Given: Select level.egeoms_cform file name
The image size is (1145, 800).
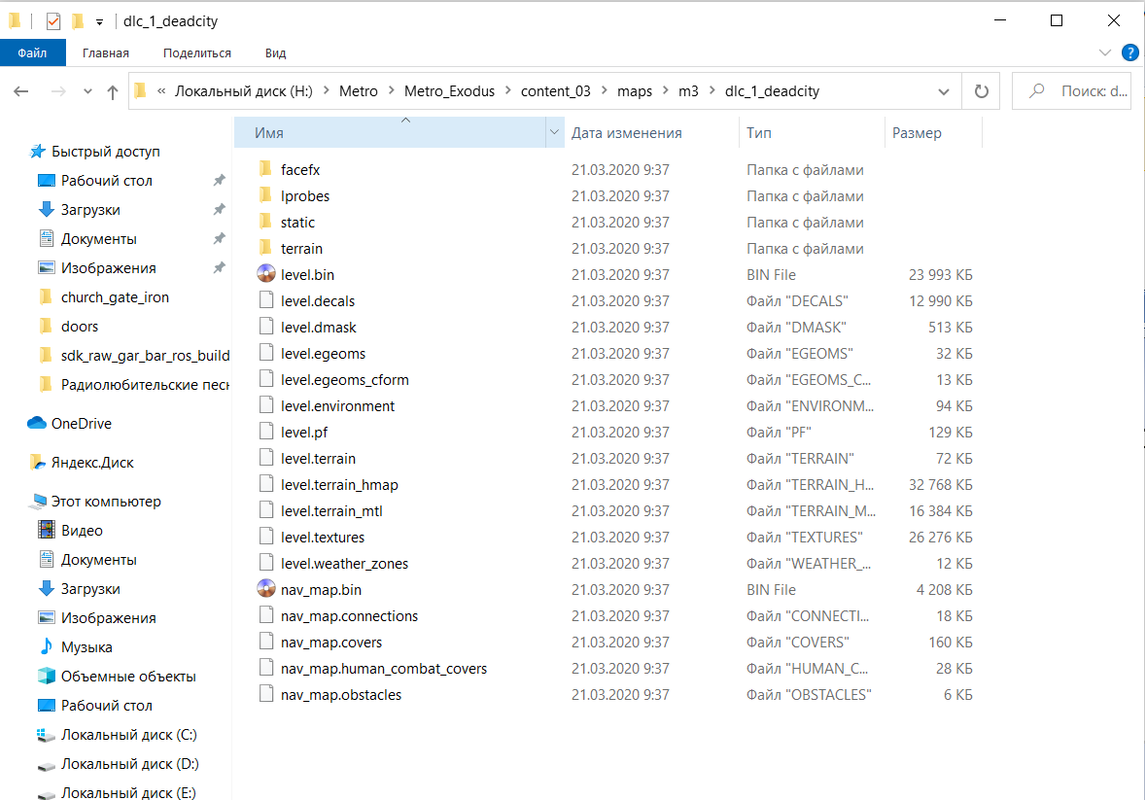Looking at the screenshot, I should 345,380.
